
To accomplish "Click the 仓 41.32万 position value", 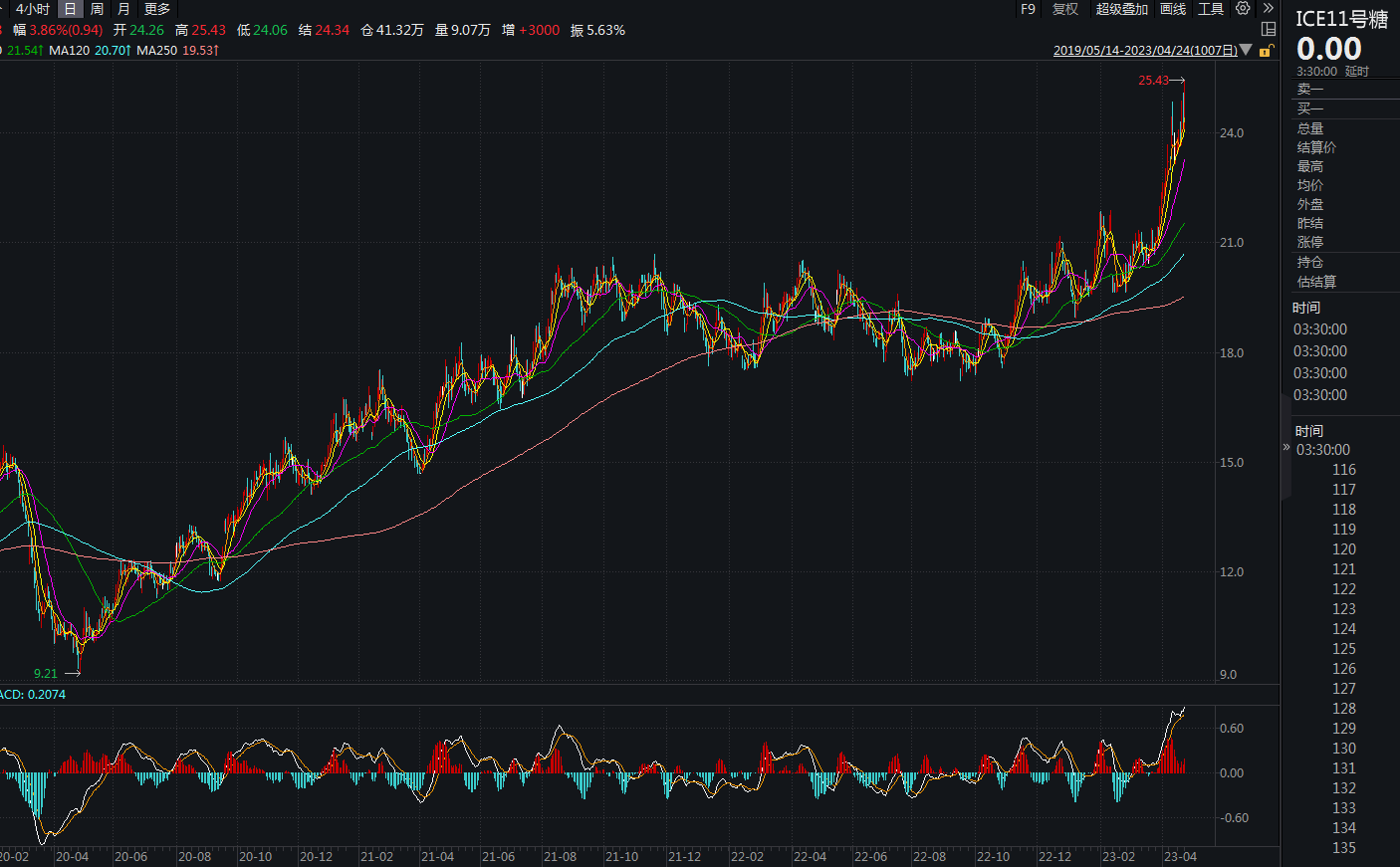I will [x=392, y=30].
